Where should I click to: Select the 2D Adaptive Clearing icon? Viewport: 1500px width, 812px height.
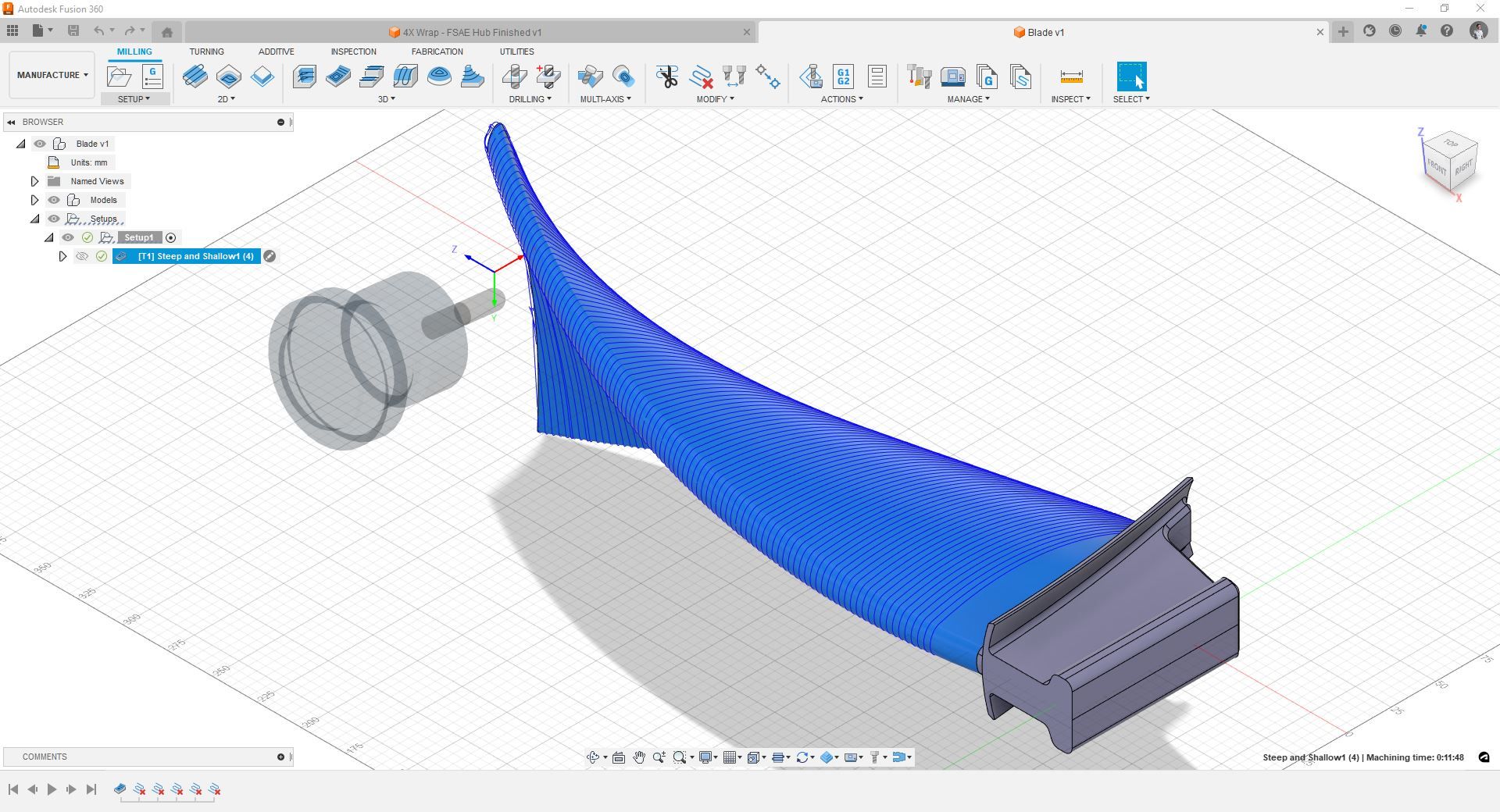[x=195, y=77]
